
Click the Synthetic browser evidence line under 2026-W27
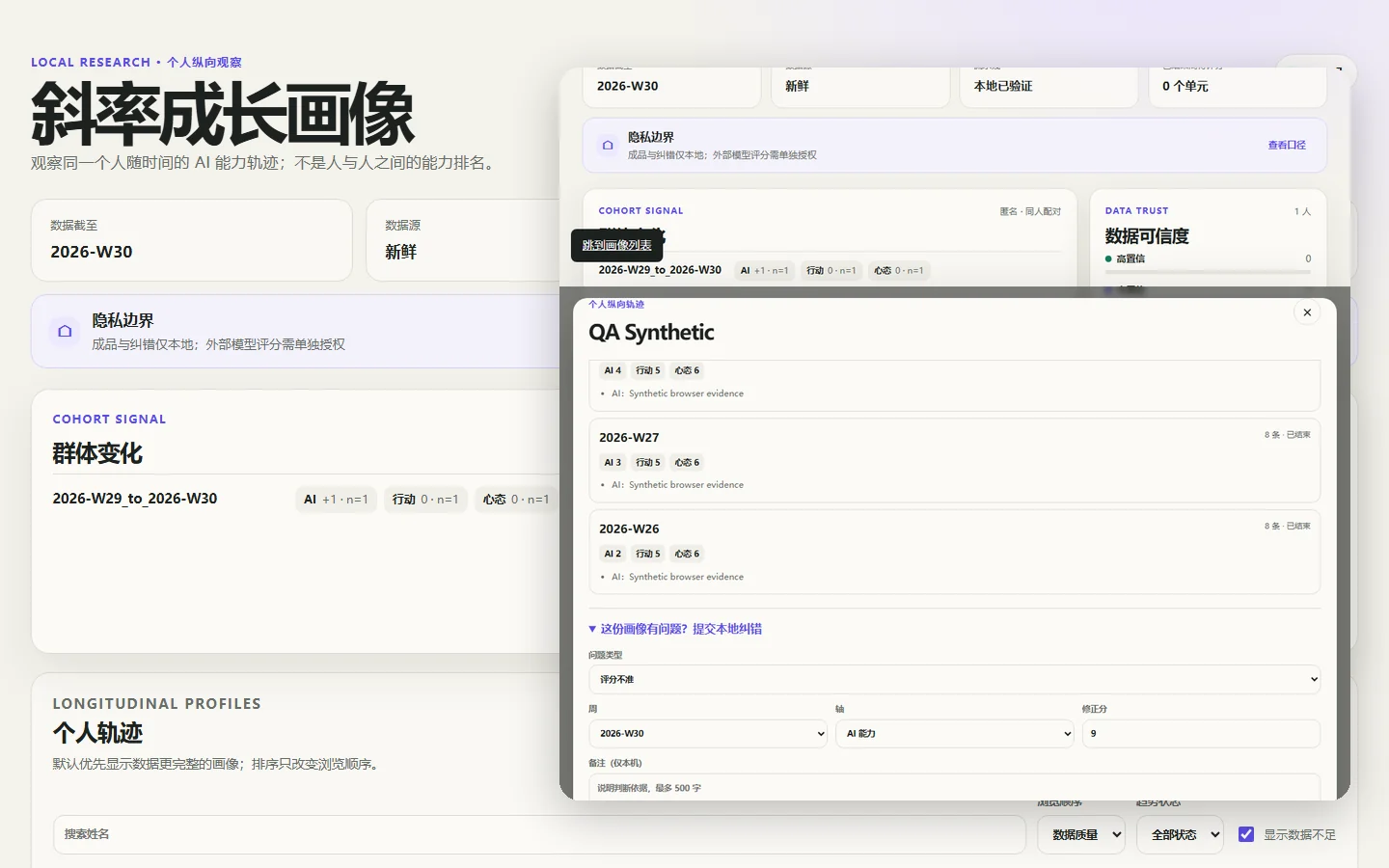click(x=677, y=485)
